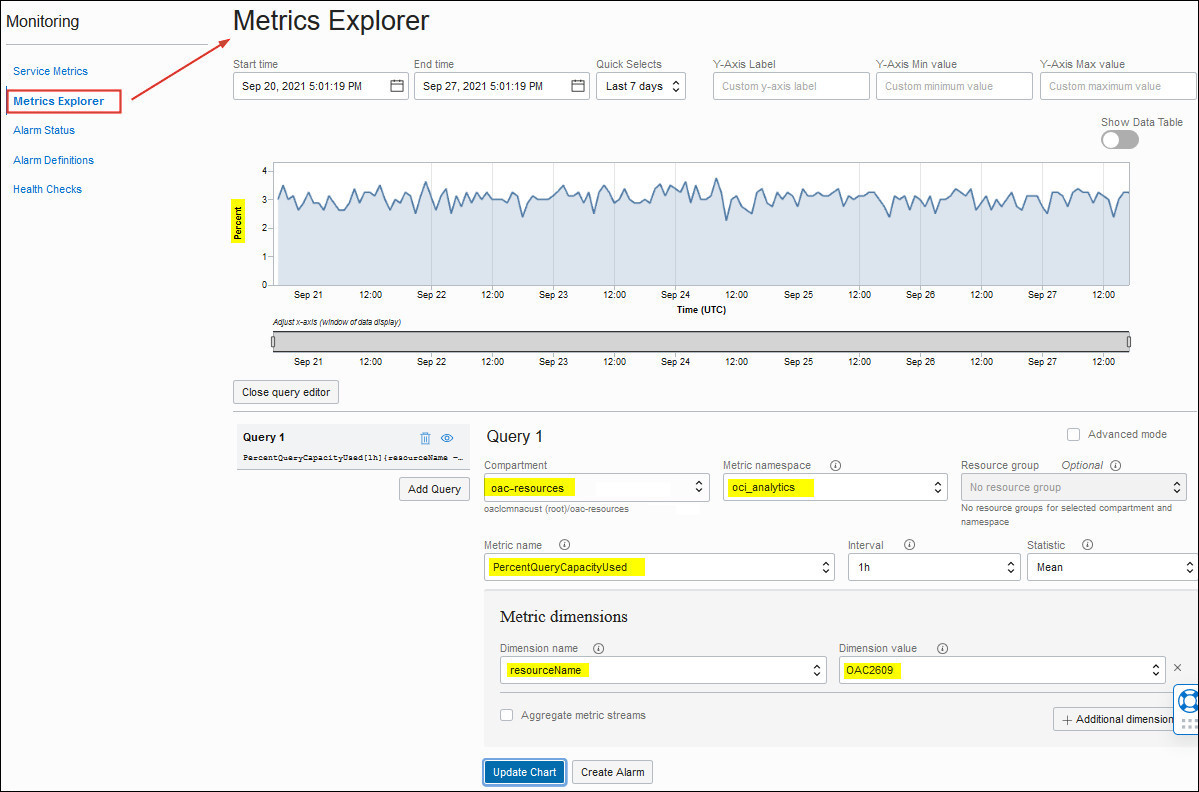Open the Start time calendar picker

tap(399, 86)
